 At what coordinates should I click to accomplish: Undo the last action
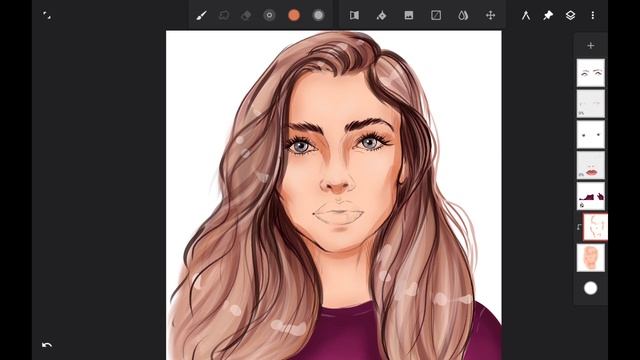(47, 345)
